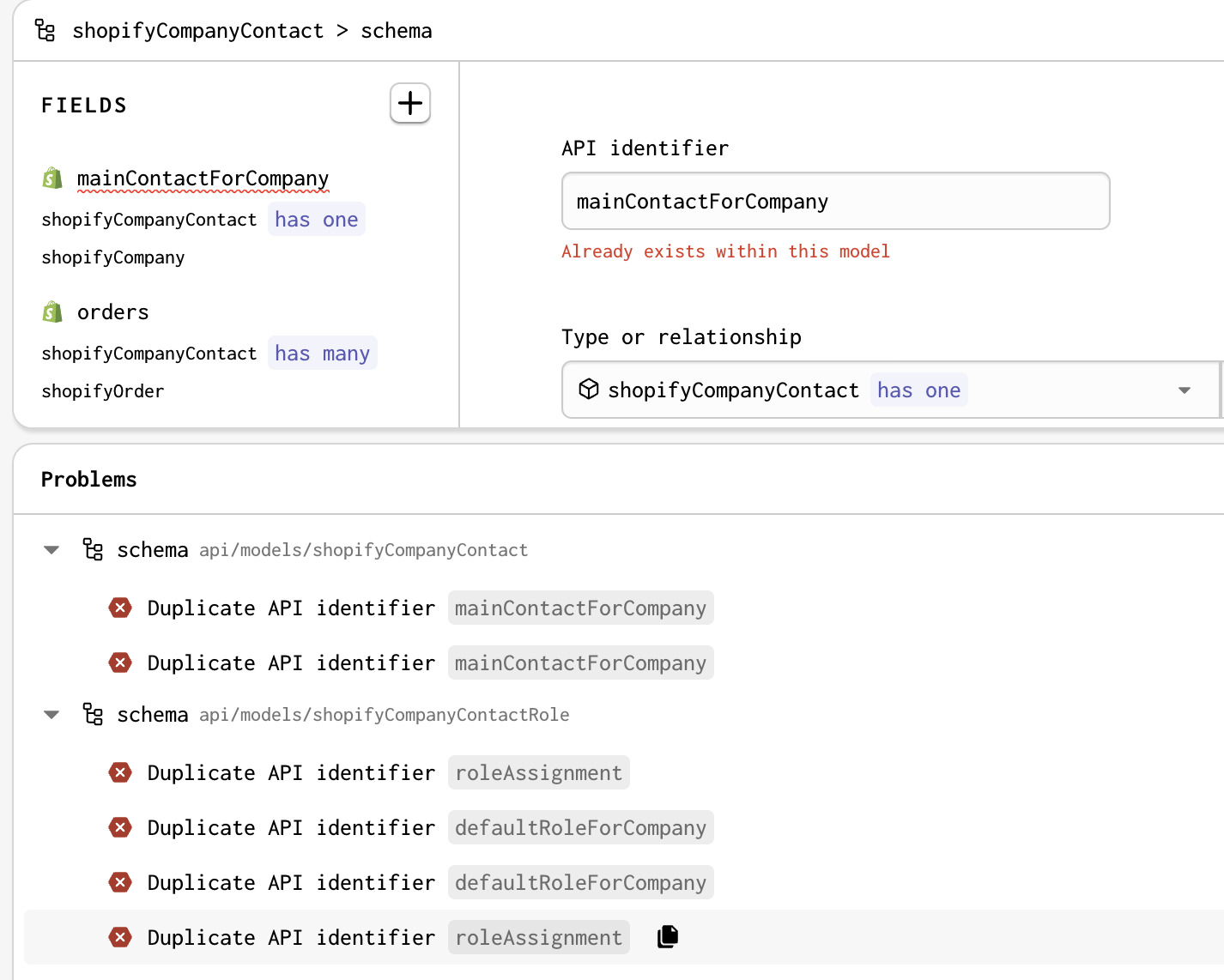Copy the highlighted roleAssignment problem with copy icon

pyautogui.click(x=668, y=937)
